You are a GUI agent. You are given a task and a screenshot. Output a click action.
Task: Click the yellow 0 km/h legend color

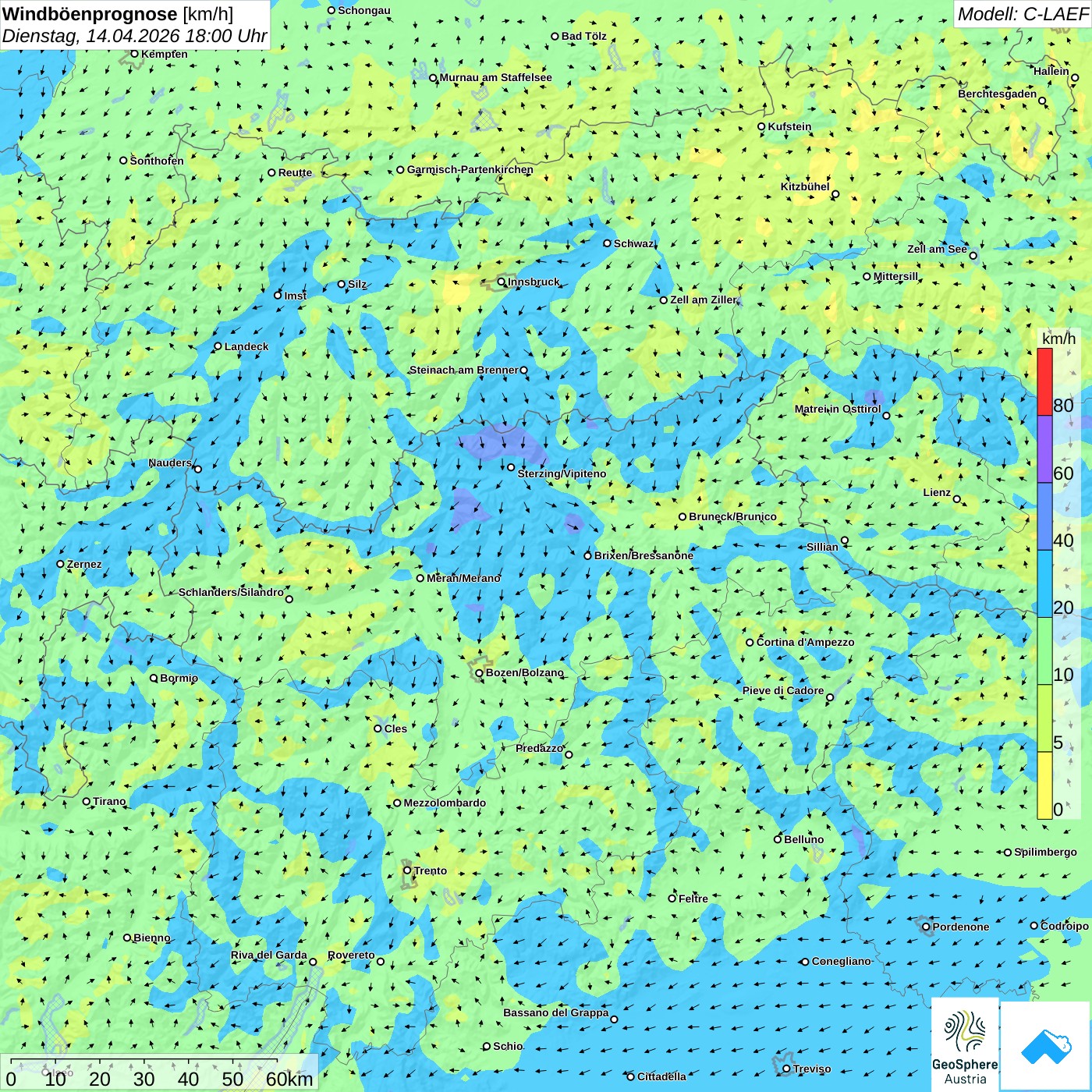tap(1044, 785)
